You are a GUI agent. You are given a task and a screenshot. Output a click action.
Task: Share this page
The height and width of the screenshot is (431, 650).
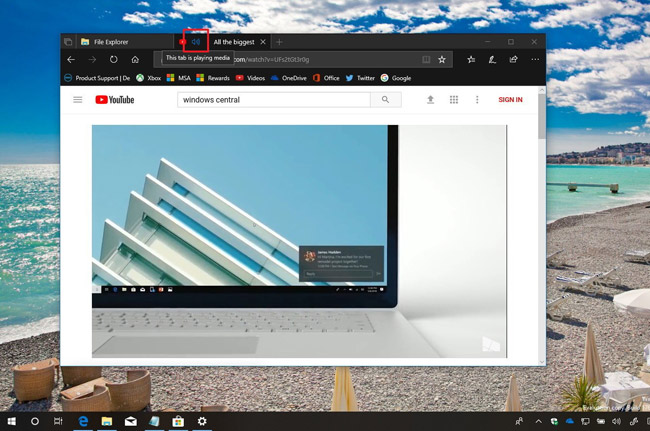click(513, 60)
